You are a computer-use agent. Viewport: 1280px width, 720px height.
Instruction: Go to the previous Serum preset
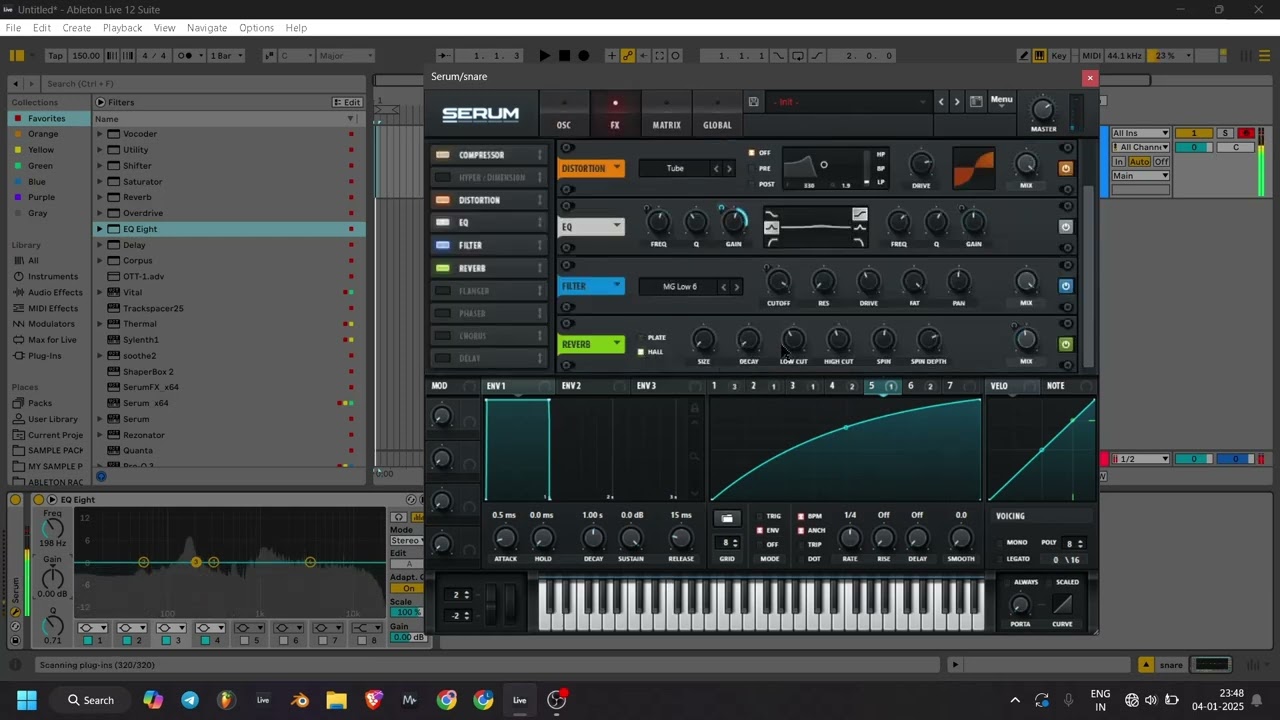tap(941, 101)
